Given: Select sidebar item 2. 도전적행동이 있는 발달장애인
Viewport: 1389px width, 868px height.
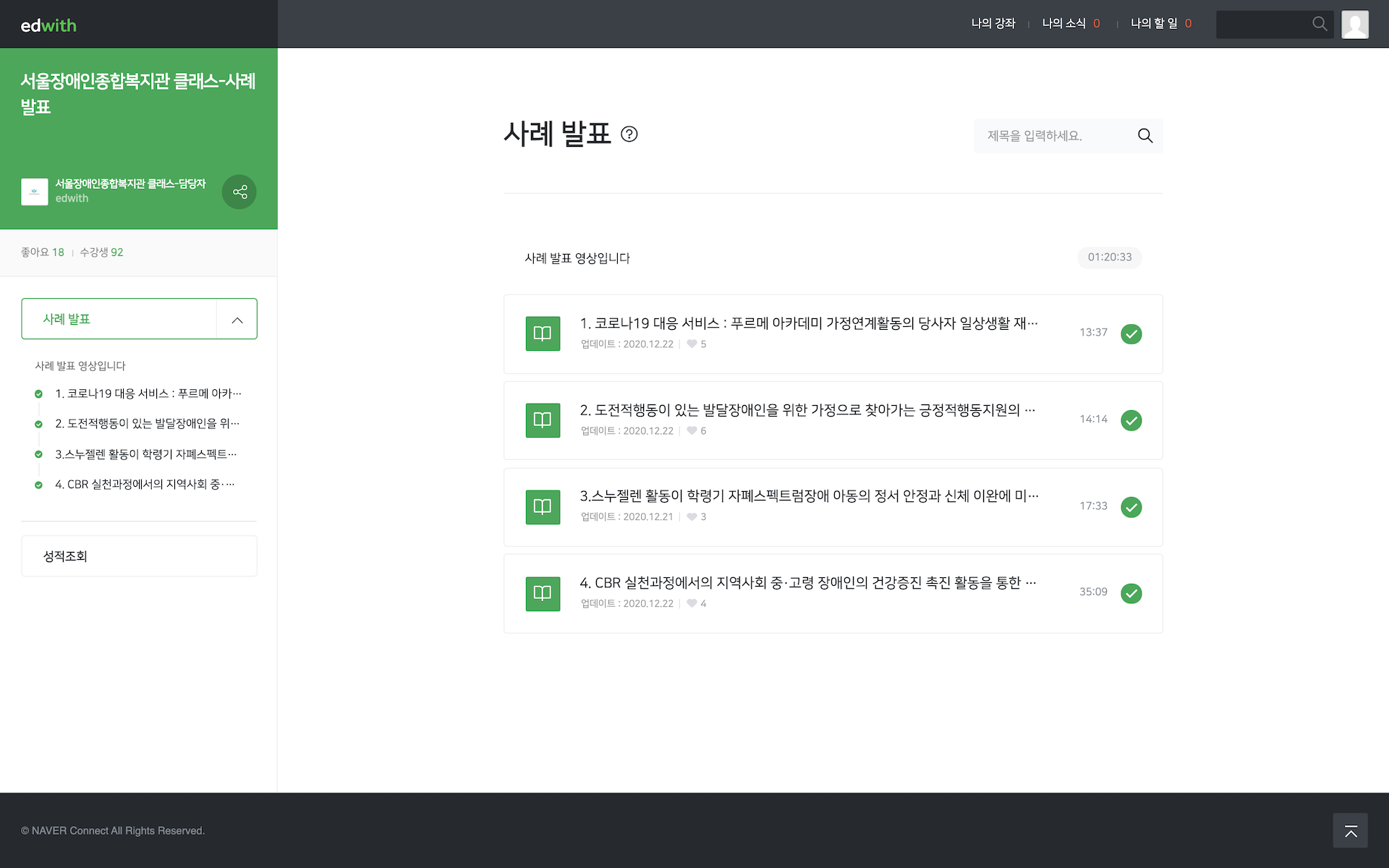Looking at the screenshot, I should (x=147, y=423).
